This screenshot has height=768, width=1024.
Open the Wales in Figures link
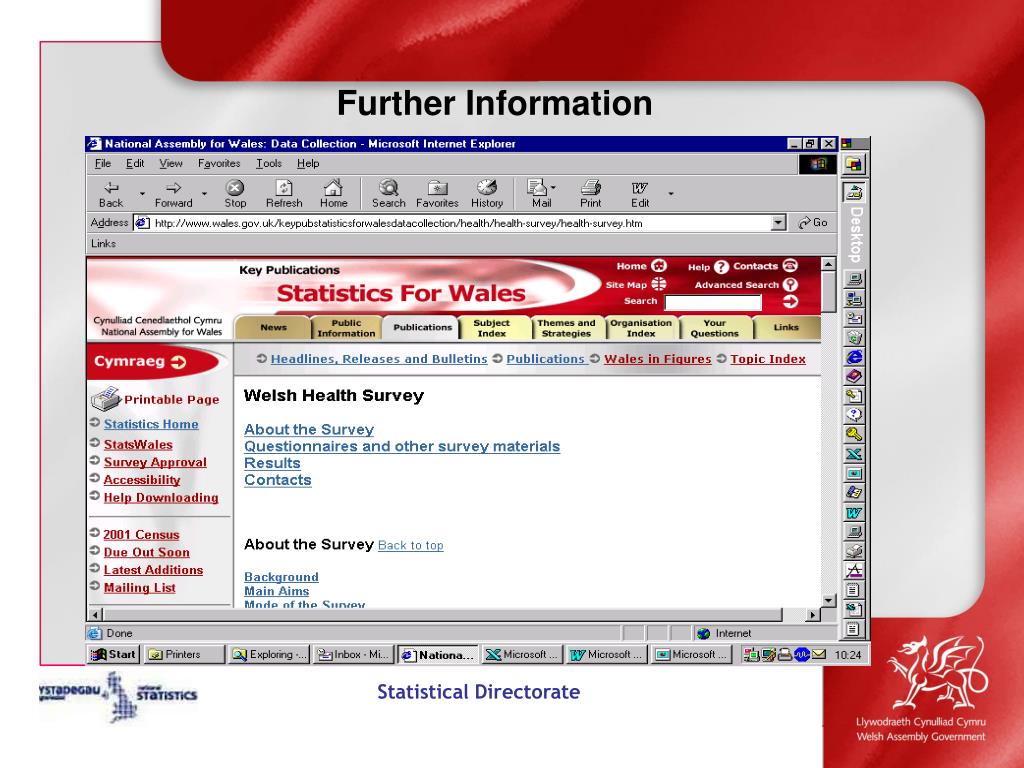(658, 359)
